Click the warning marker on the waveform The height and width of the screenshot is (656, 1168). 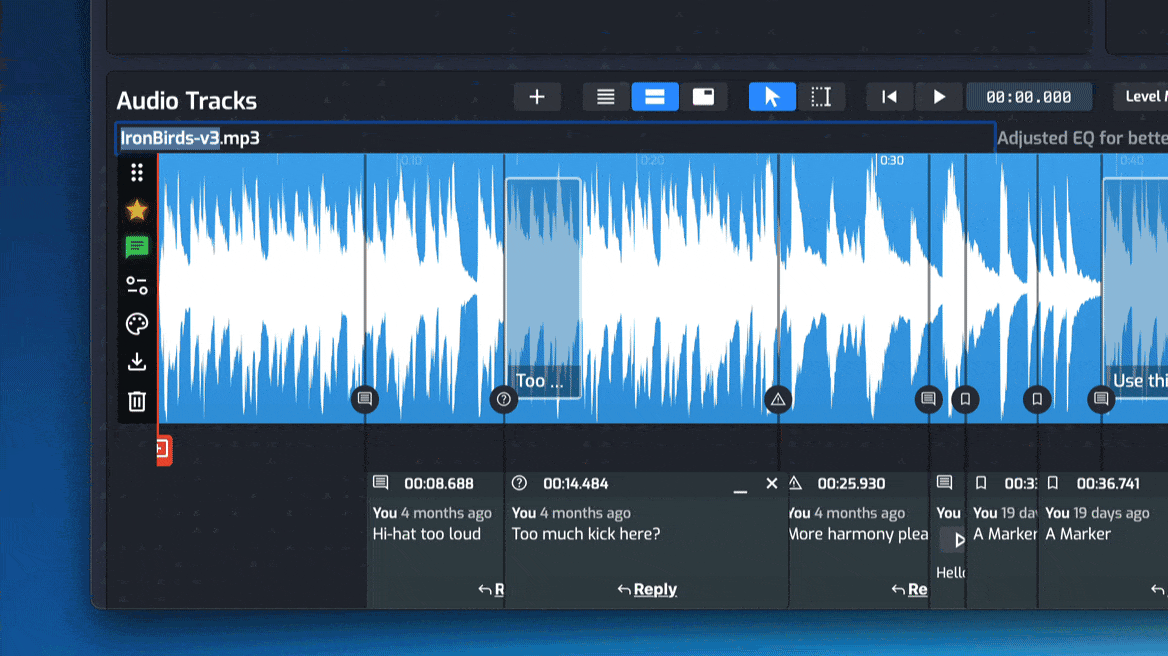click(x=778, y=400)
